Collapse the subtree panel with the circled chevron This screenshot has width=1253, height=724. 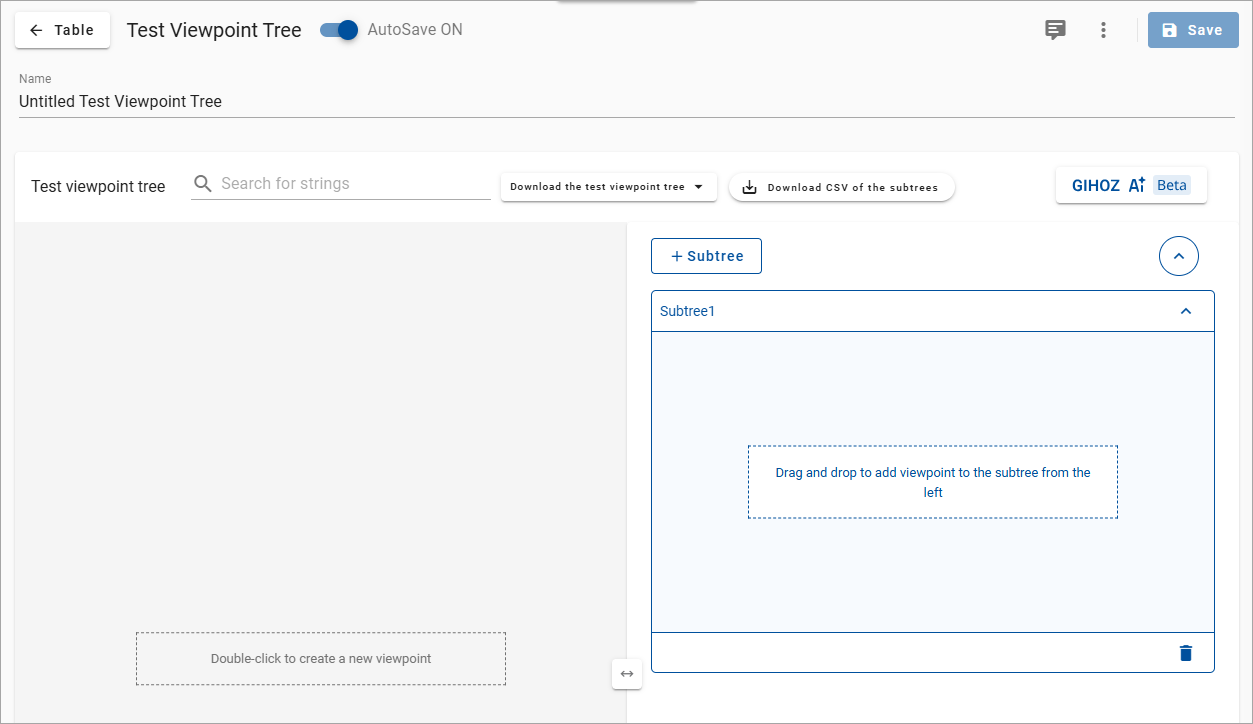click(1178, 256)
